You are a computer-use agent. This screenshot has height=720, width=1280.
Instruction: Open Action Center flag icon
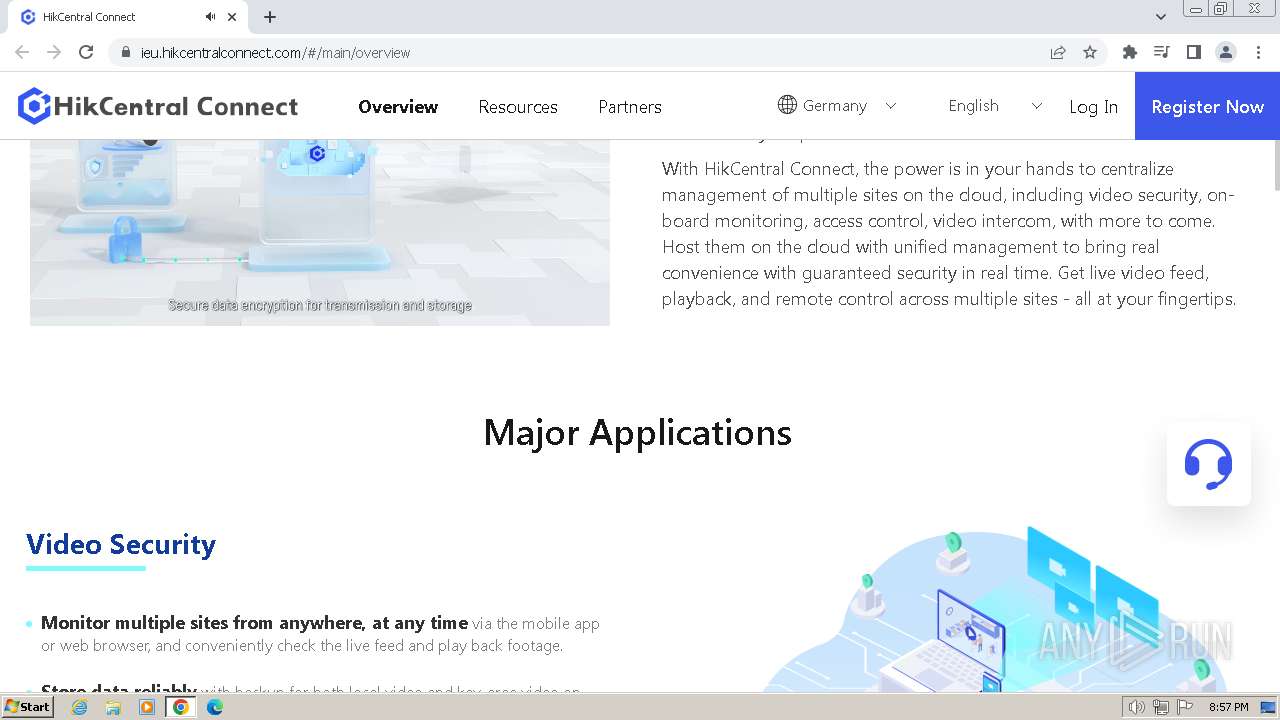(x=1185, y=707)
